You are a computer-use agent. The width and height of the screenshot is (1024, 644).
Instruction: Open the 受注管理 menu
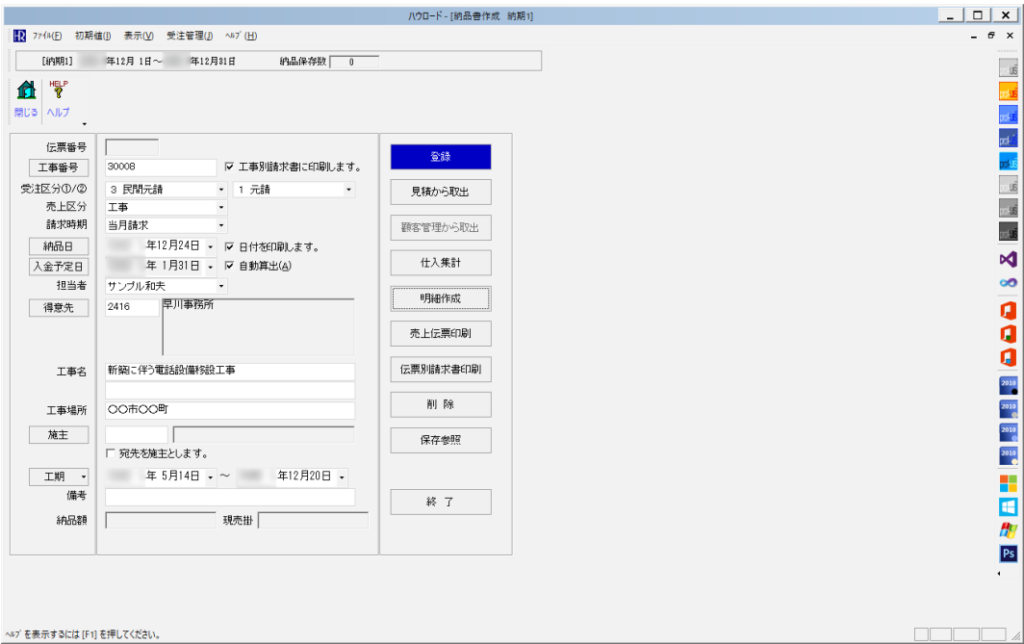(x=189, y=36)
